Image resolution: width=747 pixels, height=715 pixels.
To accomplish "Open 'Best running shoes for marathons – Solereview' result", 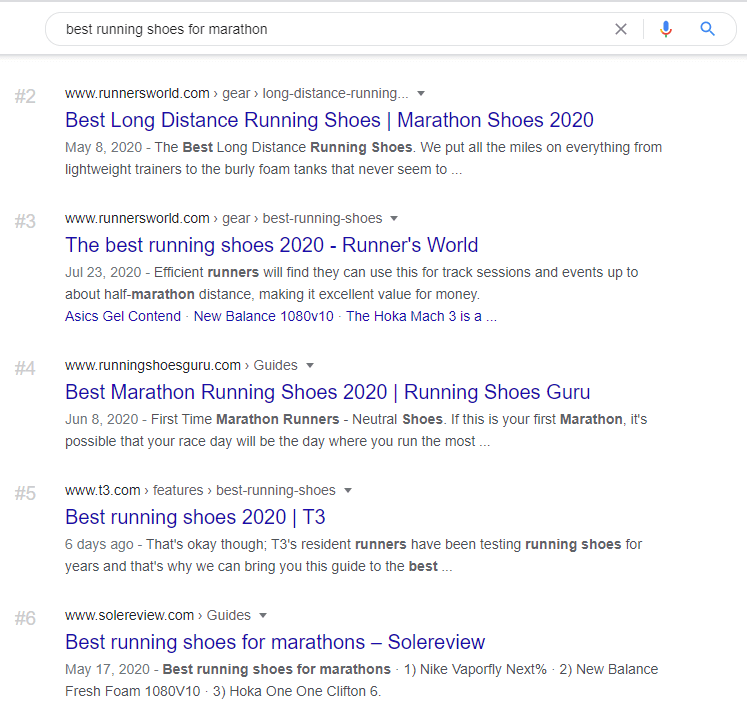I will pyautogui.click(x=275, y=642).
